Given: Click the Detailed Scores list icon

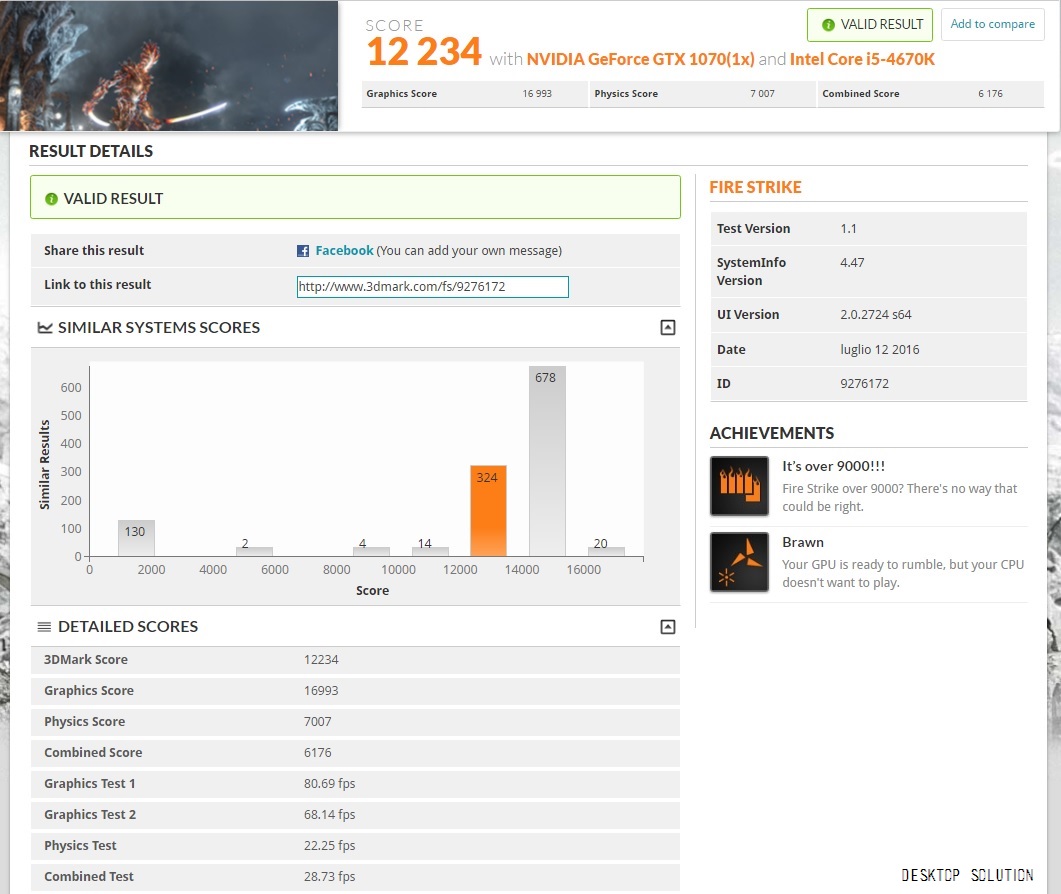Looking at the screenshot, I should [44, 627].
